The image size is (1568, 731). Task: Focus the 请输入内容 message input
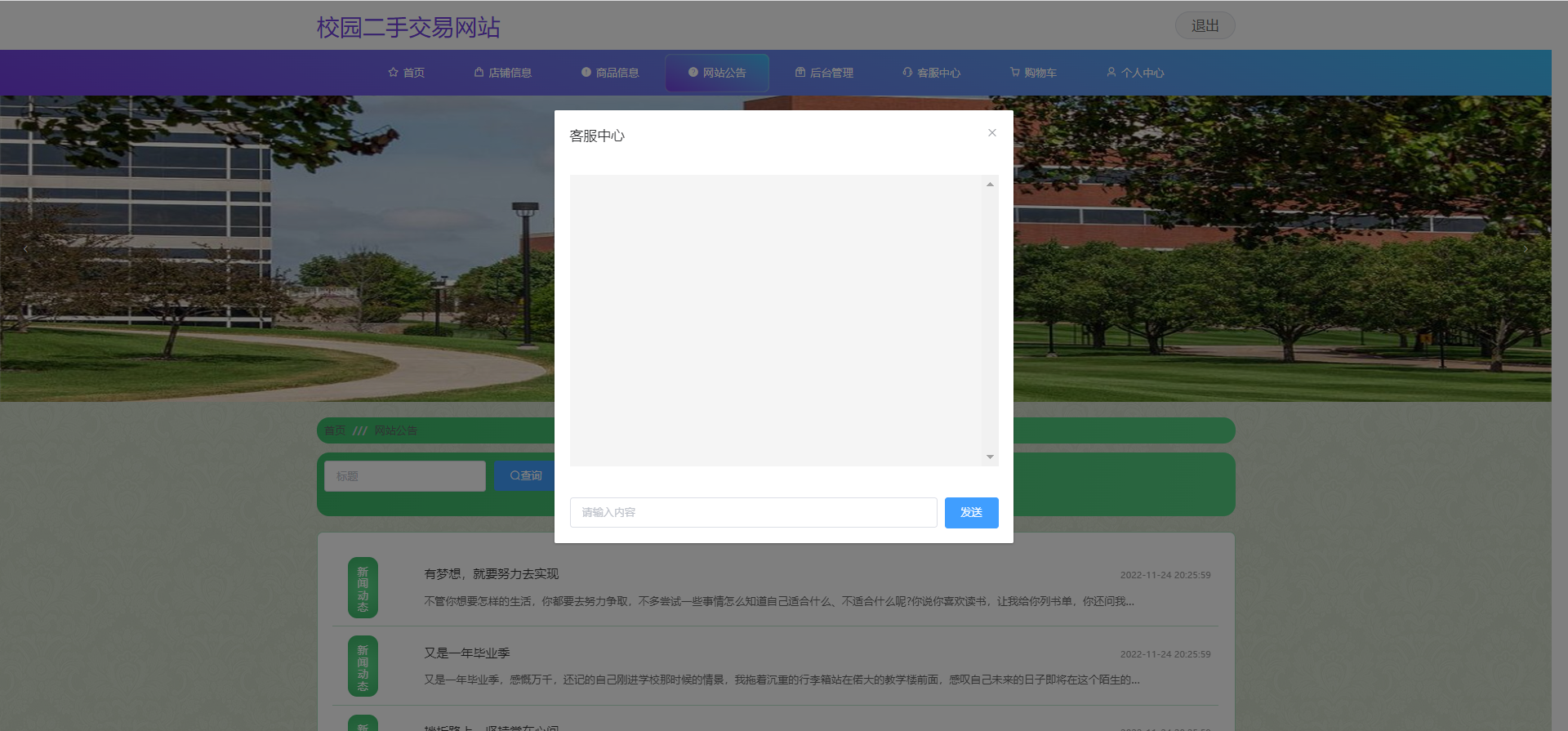coord(753,512)
